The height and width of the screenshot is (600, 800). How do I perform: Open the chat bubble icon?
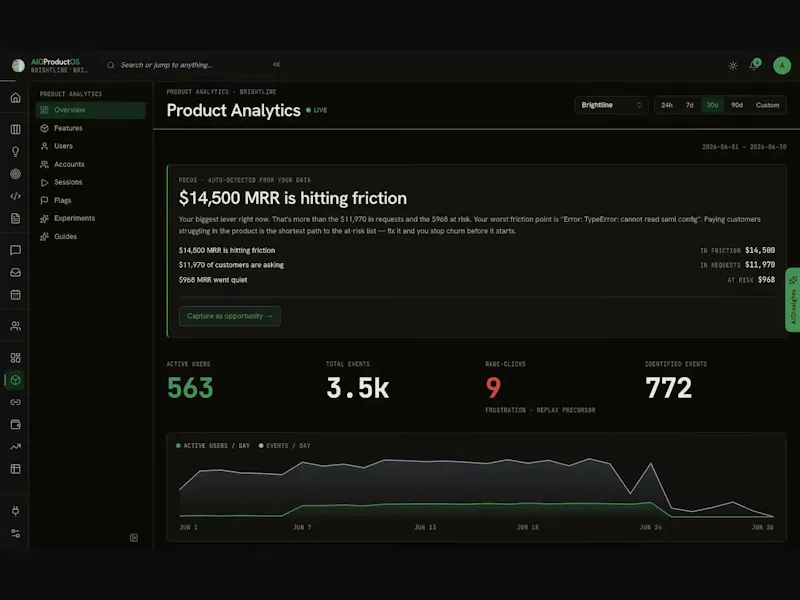pos(16,250)
